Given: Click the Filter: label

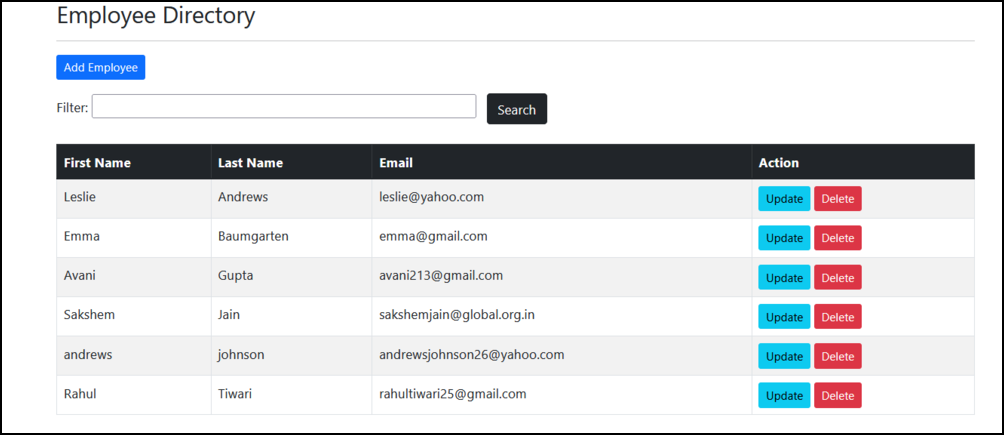Looking at the screenshot, I should pyautogui.click(x=72, y=108).
